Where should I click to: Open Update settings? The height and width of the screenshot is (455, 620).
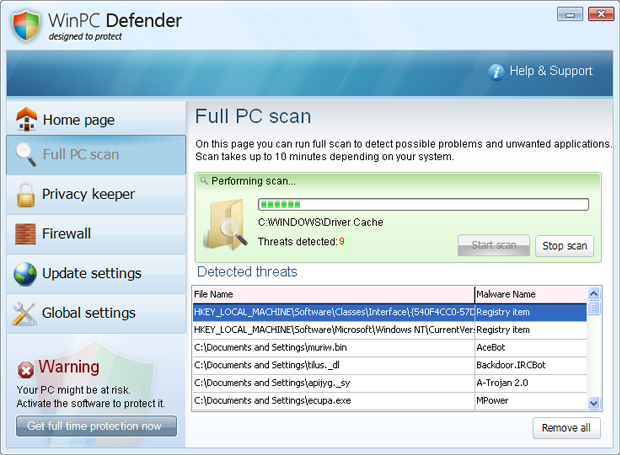tap(96, 274)
